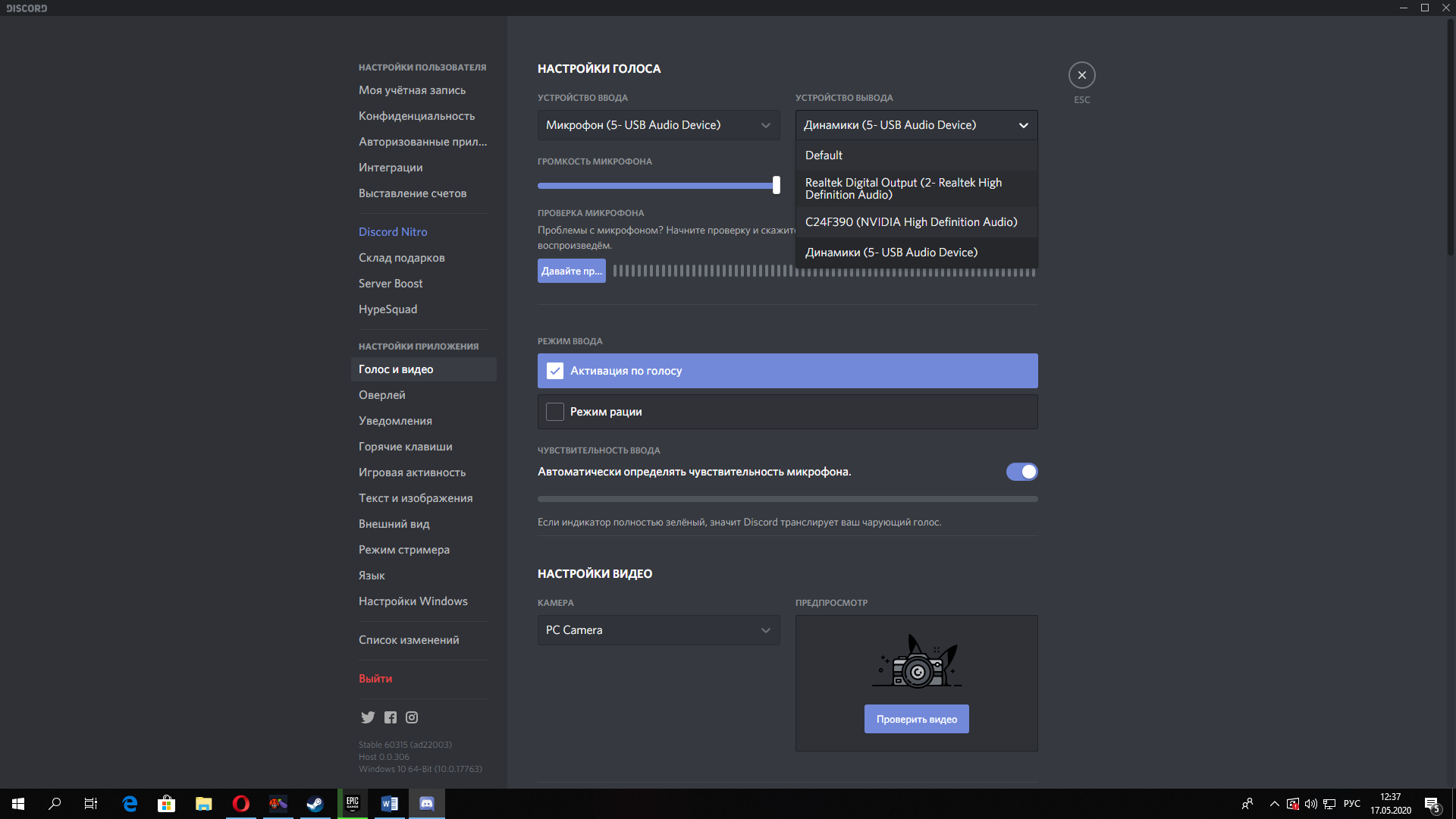Open Microsoft Store from taskbar
The width and height of the screenshot is (1456, 819).
point(166,804)
